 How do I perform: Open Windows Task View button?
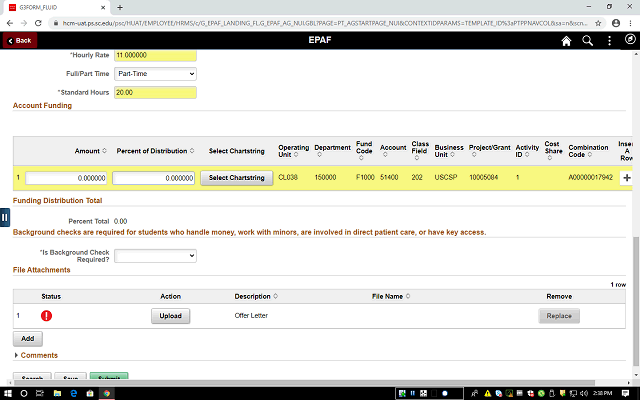(x=40, y=393)
